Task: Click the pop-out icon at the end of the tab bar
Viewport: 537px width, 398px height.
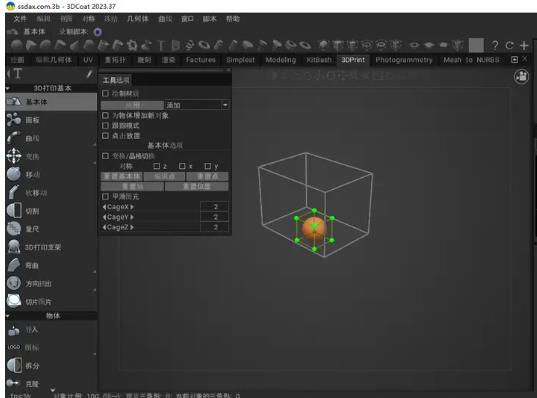Action: coord(514,60)
